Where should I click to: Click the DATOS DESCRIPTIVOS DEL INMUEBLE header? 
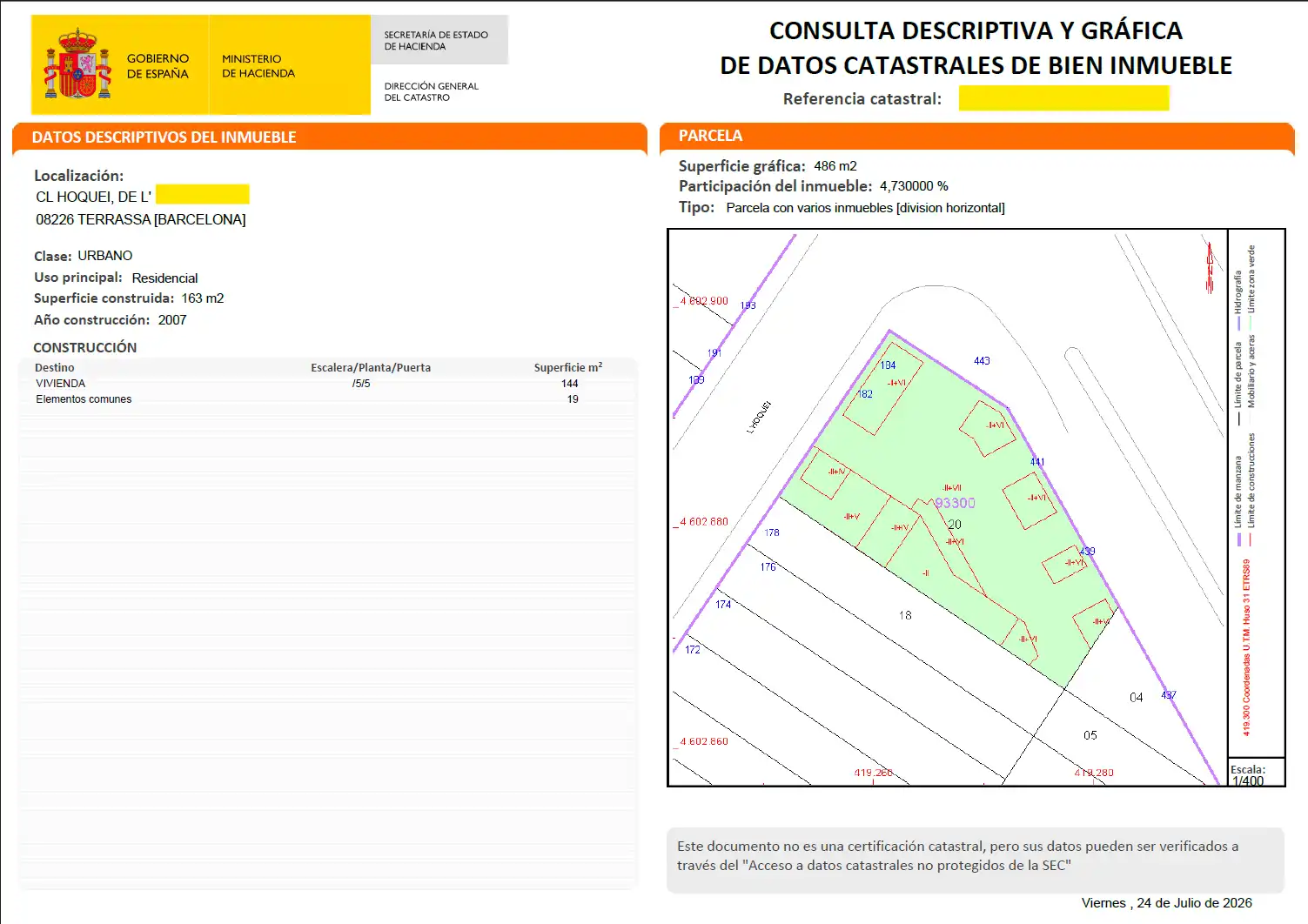click(164, 137)
